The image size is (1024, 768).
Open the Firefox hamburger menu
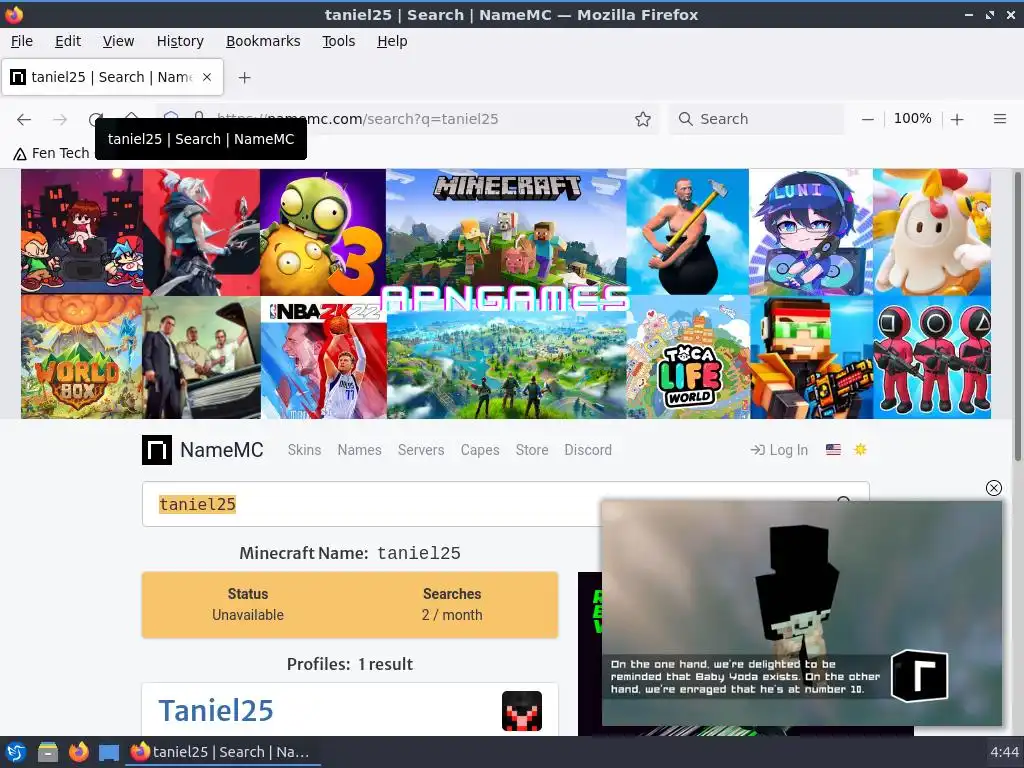click(x=999, y=119)
